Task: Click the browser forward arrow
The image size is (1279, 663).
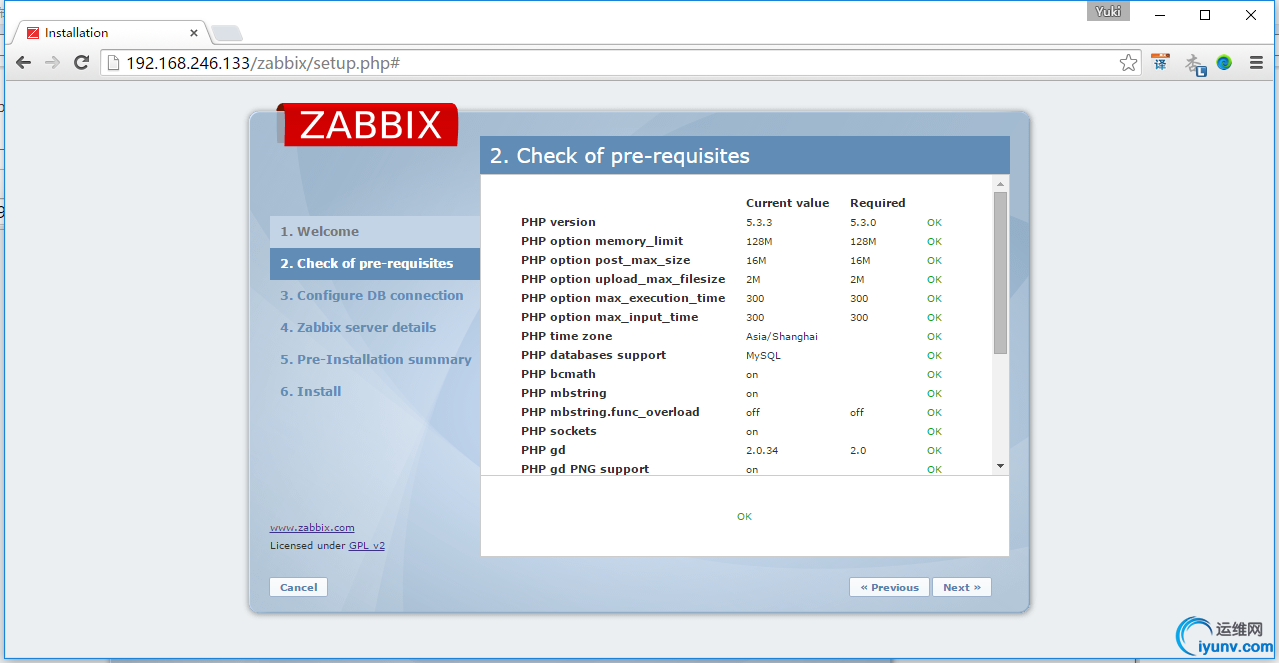Action: tap(53, 63)
